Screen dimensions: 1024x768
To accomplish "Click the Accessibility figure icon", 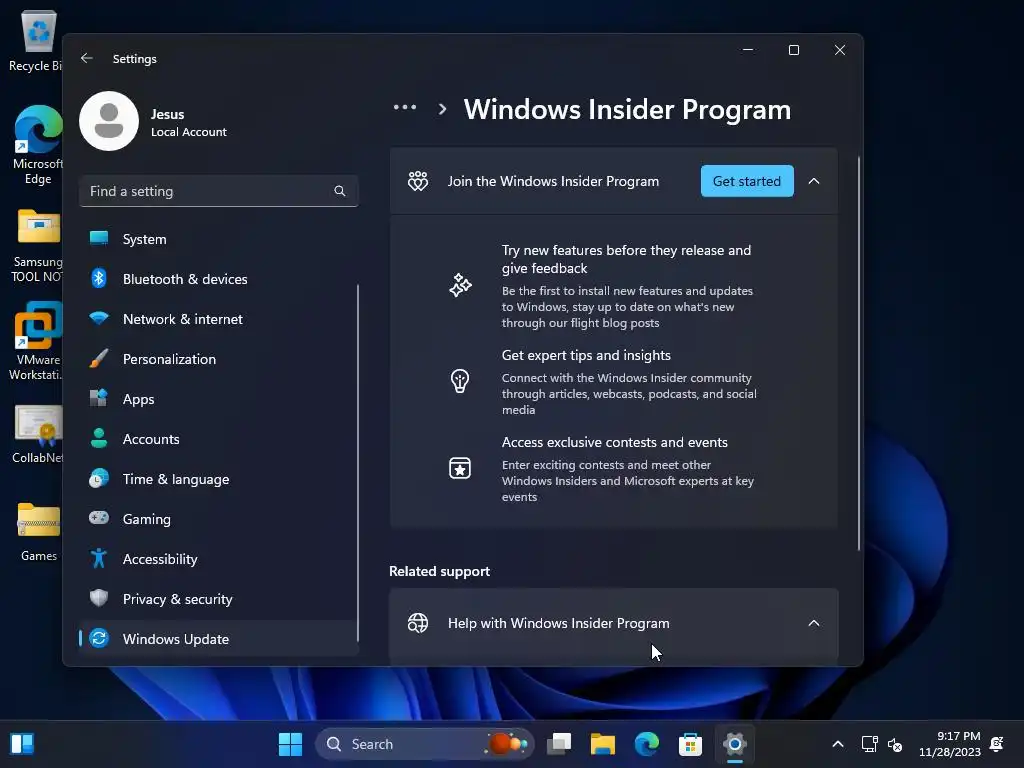I will [99, 558].
